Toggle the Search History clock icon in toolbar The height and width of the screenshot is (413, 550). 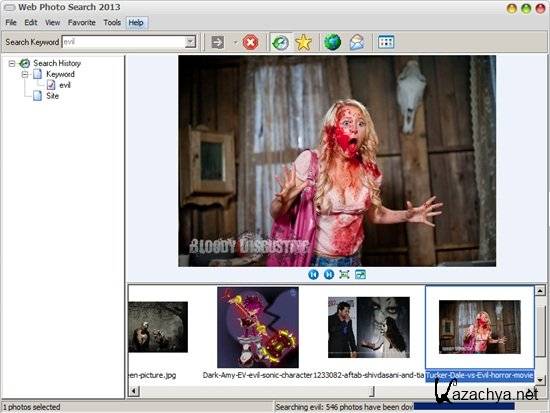tap(280, 42)
